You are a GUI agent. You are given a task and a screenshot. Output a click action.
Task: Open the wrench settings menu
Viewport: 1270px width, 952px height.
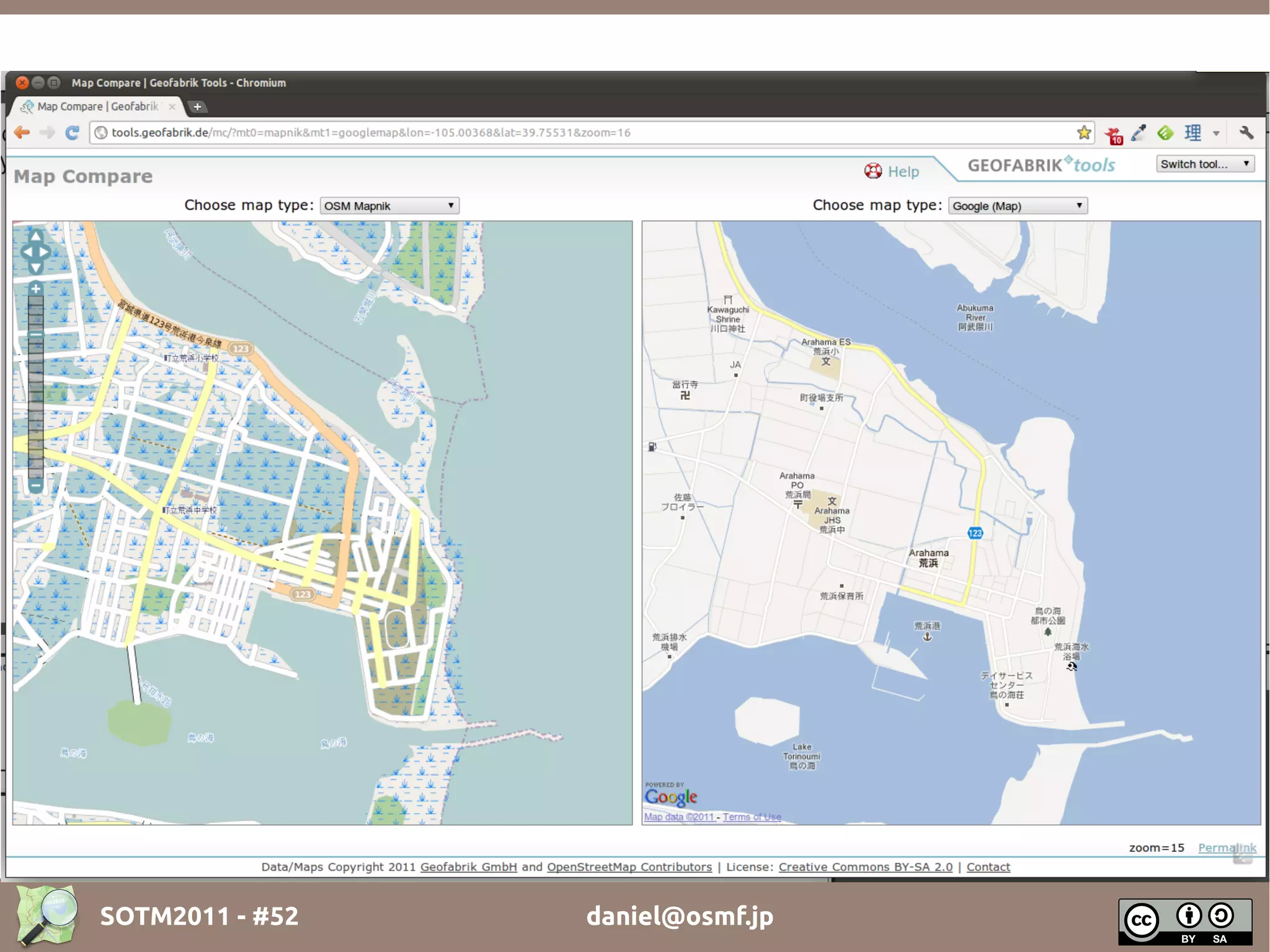coord(1246,133)
